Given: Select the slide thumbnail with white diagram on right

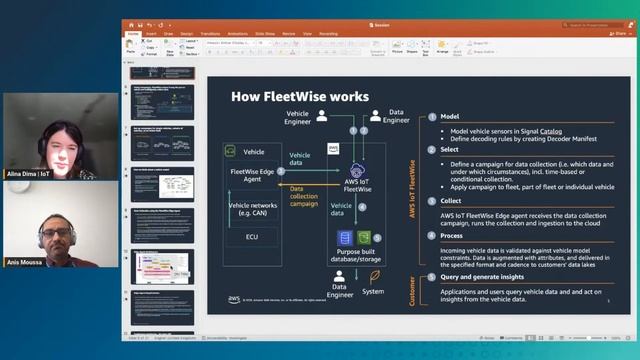Looking at the screenshot, I should pos(162,184).
